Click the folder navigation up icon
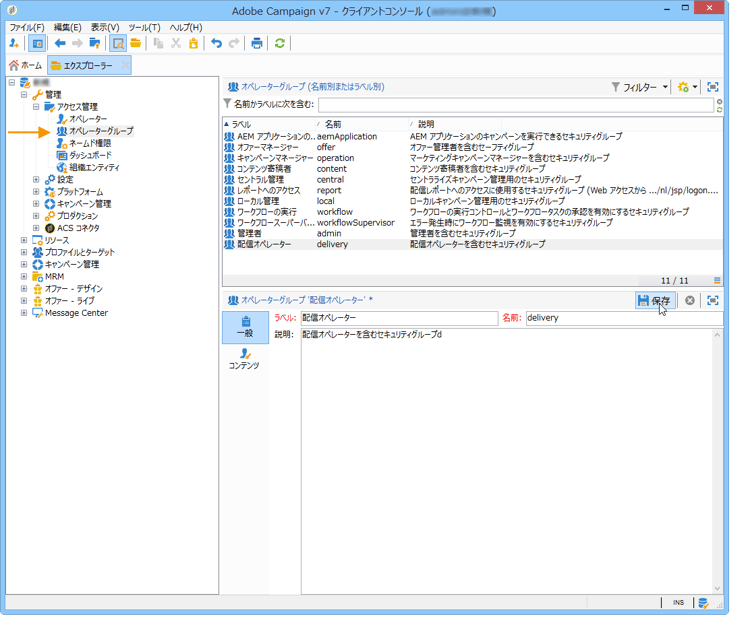This screenshot has width=750, height=627. (x=95, y=44)
